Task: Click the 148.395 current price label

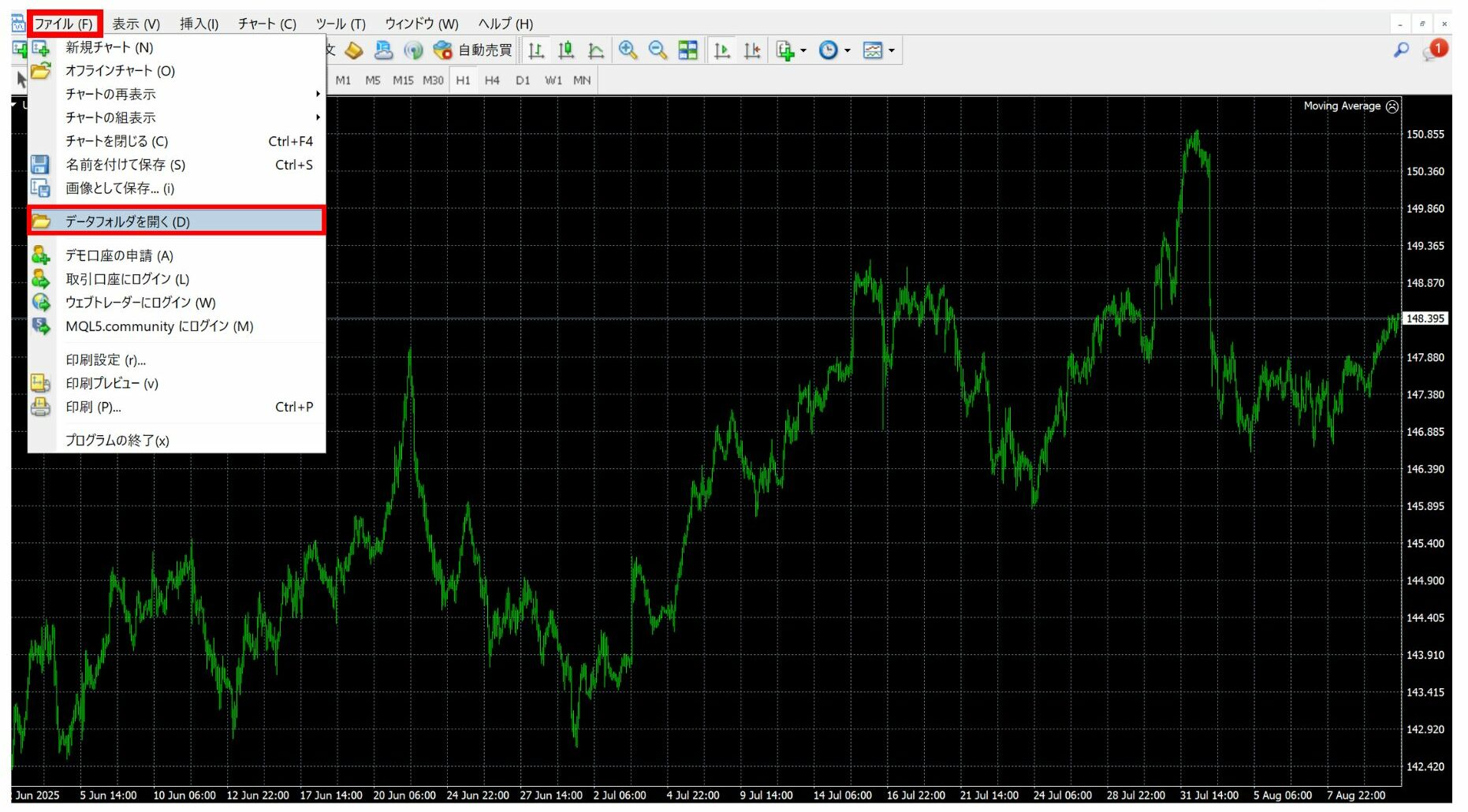Action: click(1425, 318)
